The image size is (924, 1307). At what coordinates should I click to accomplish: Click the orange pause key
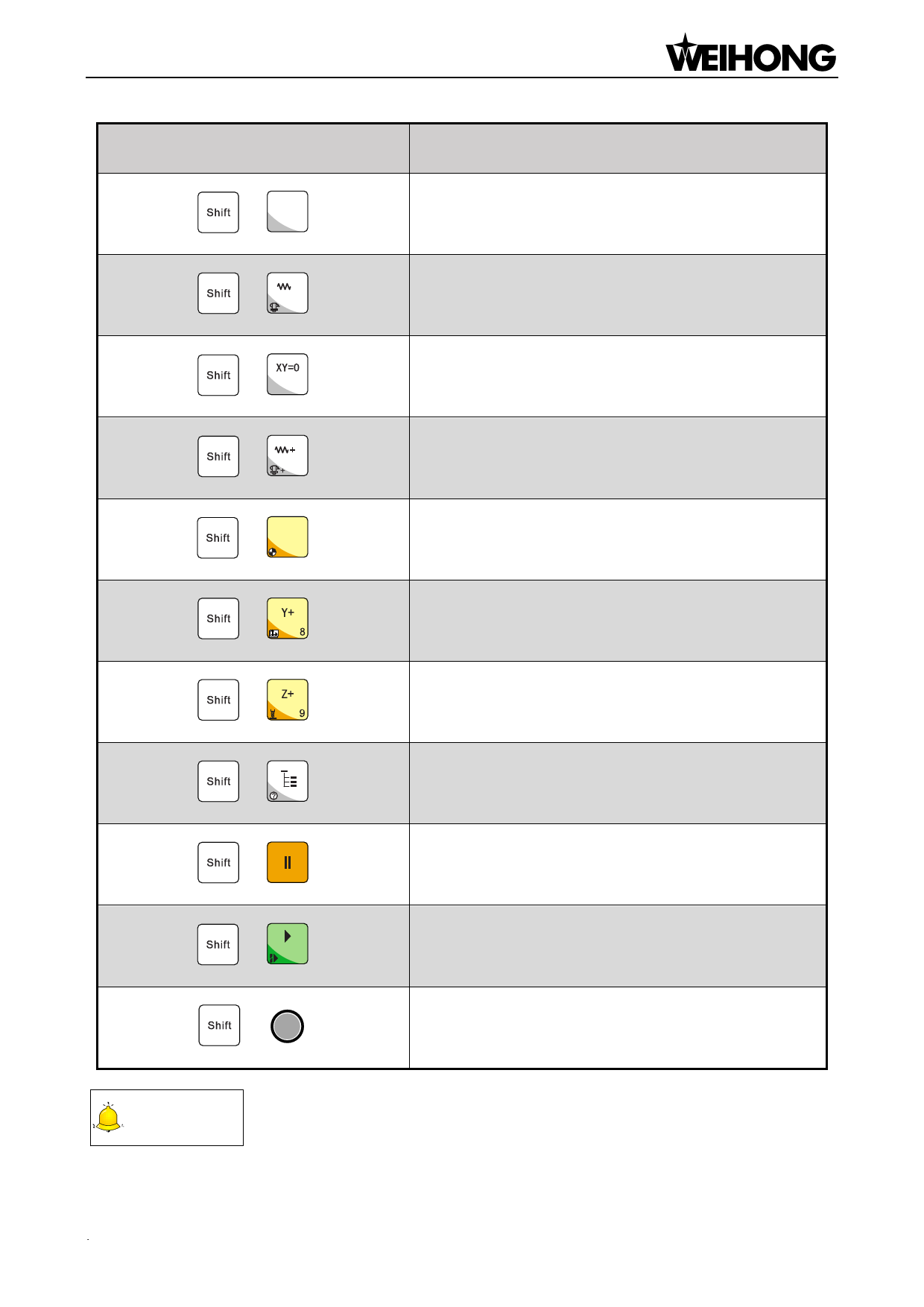point(287,862)
